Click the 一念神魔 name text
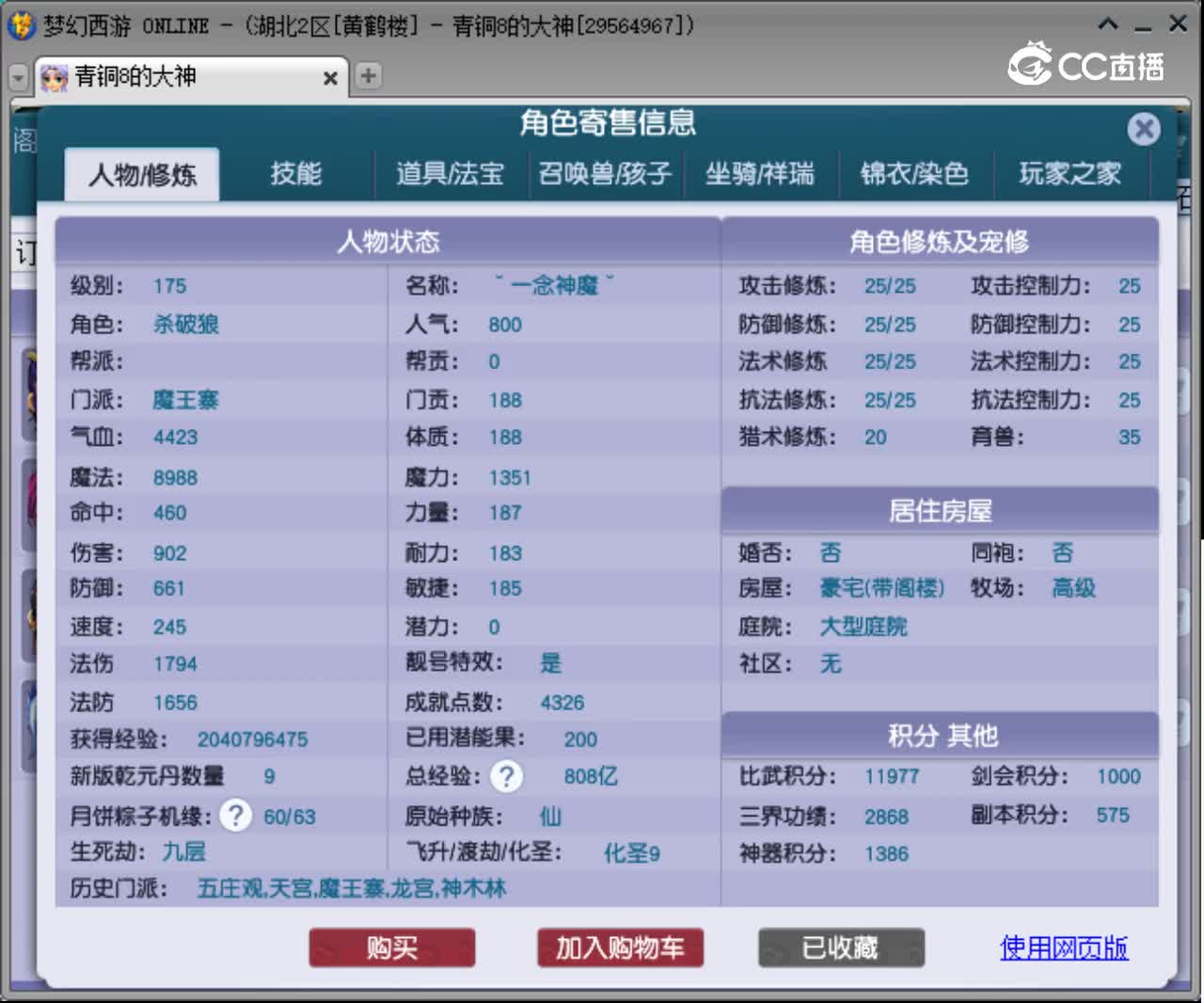 coord(555,285)
